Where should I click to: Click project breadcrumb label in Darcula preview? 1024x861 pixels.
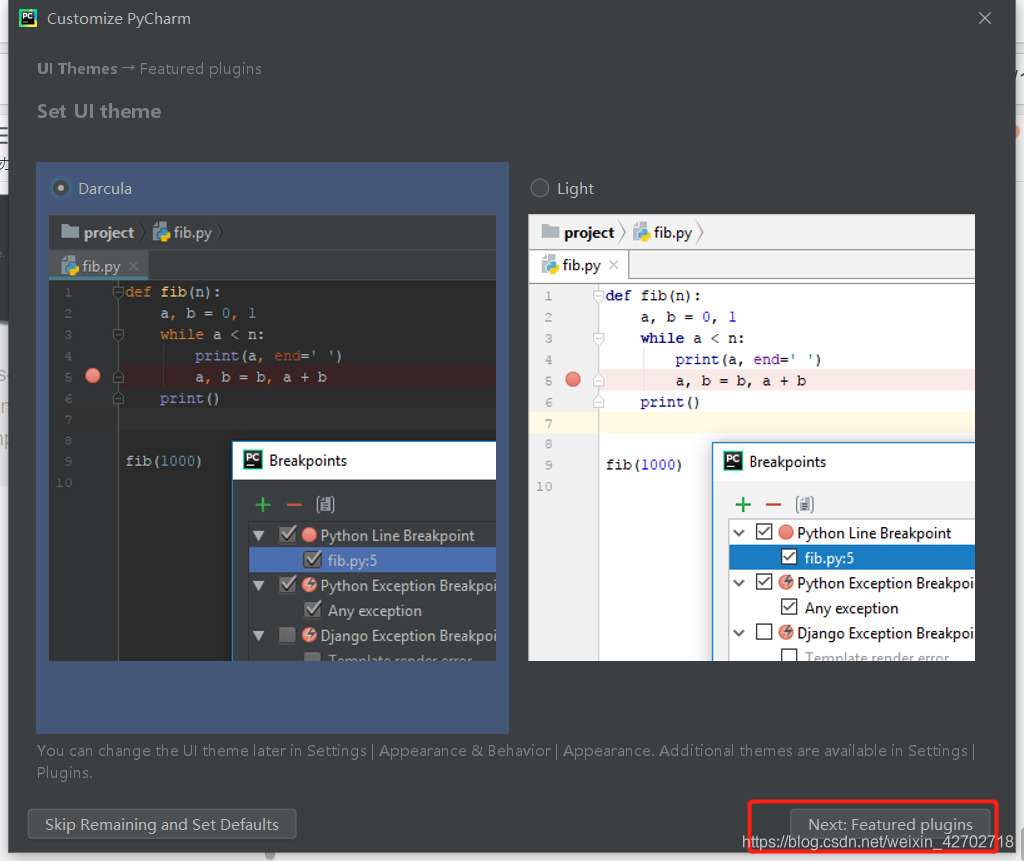(x=108, y=233)
